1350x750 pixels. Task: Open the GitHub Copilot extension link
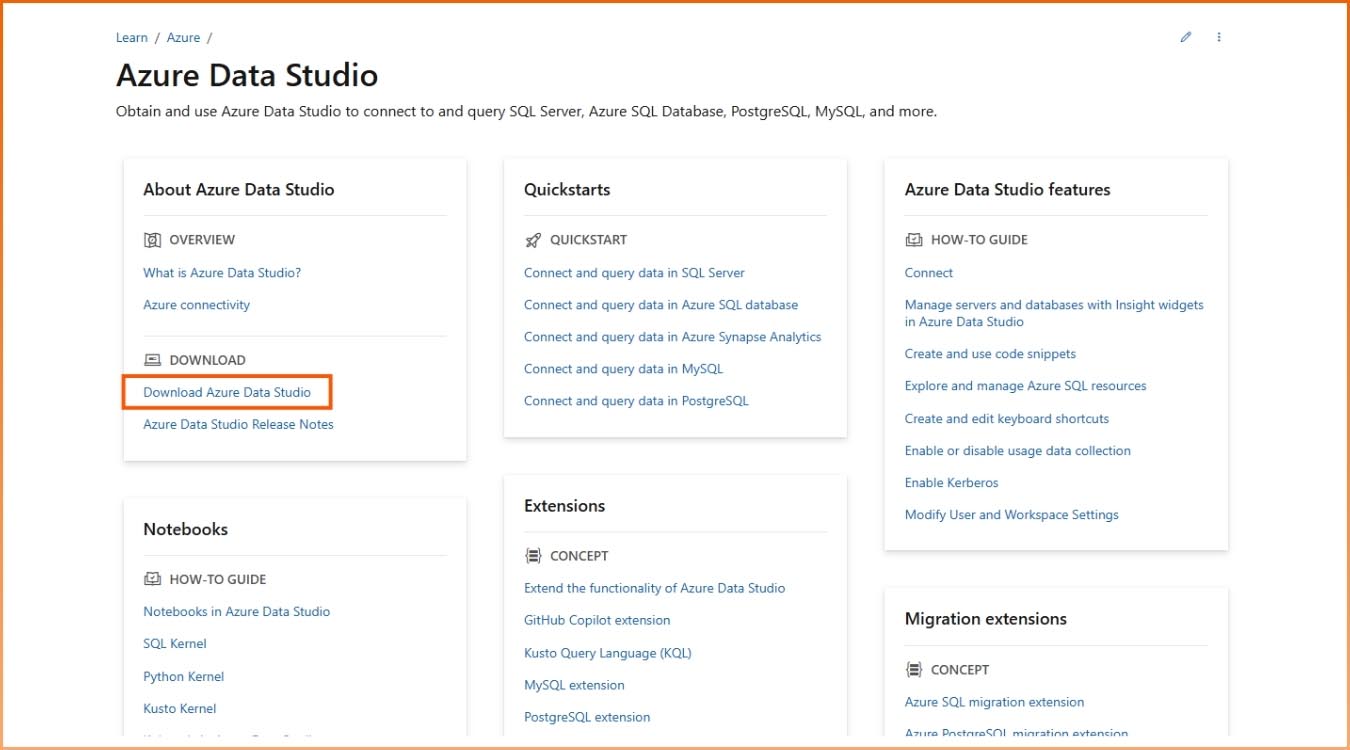[x=597, y=620]
